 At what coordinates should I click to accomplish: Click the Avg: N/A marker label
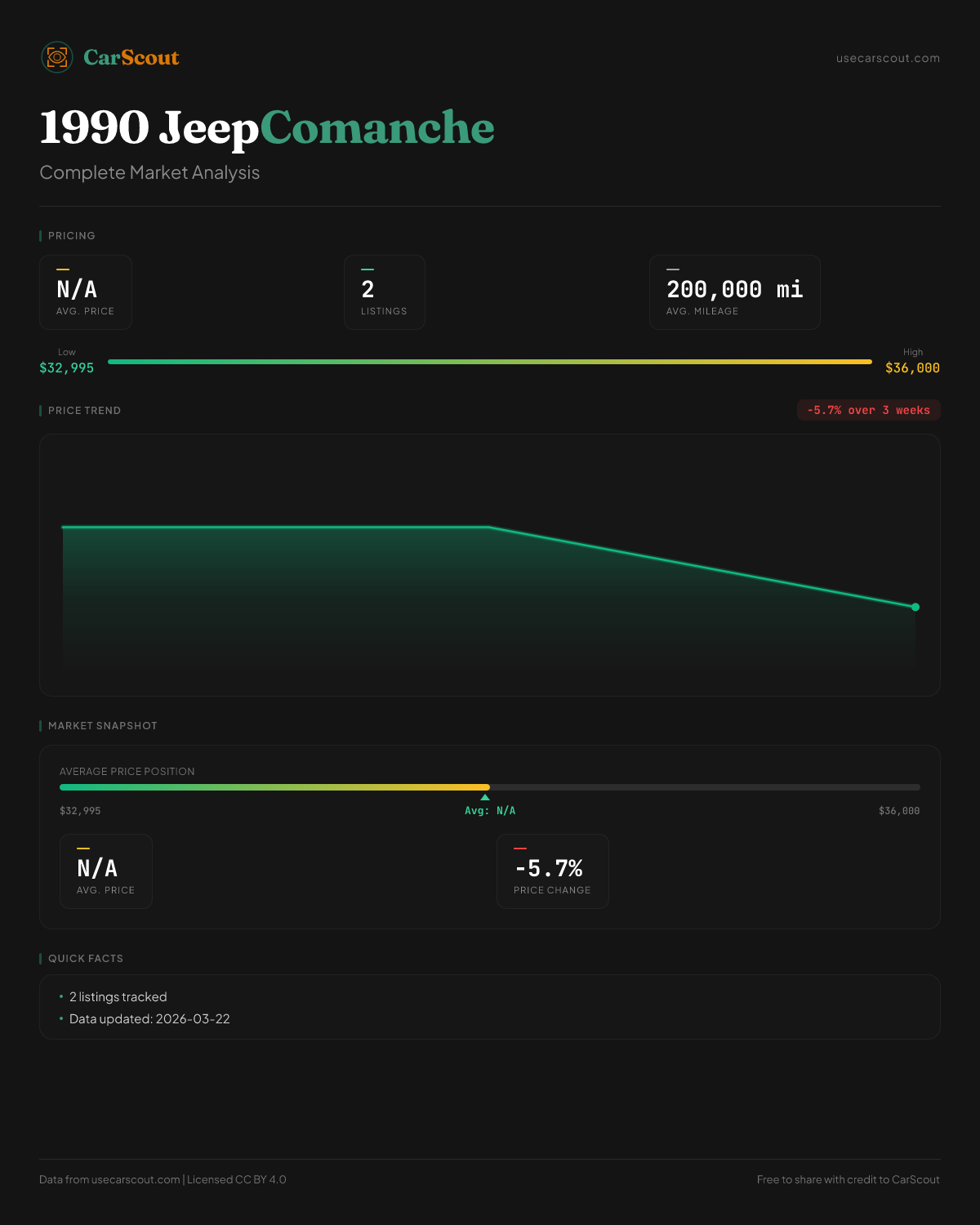(x=490, y=811)
